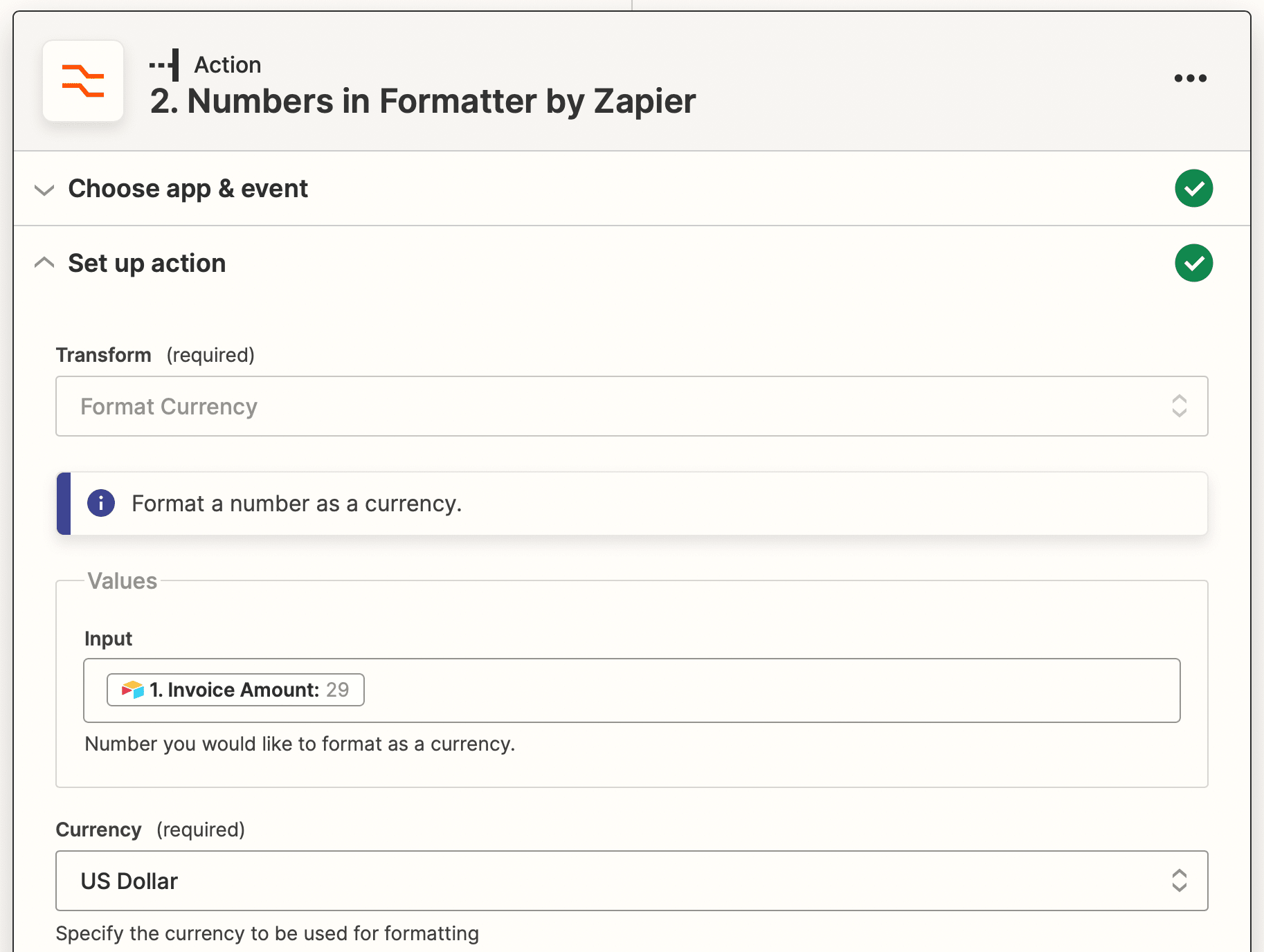Open the Format Currency transform dropdown

click(x=609, y=406)
